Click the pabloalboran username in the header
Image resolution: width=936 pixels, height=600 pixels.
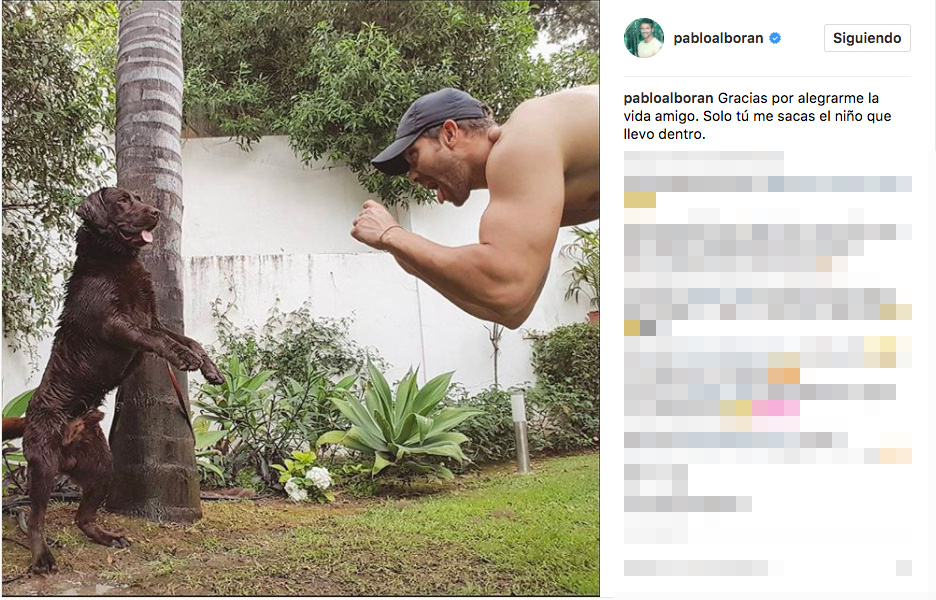point(718,38)
